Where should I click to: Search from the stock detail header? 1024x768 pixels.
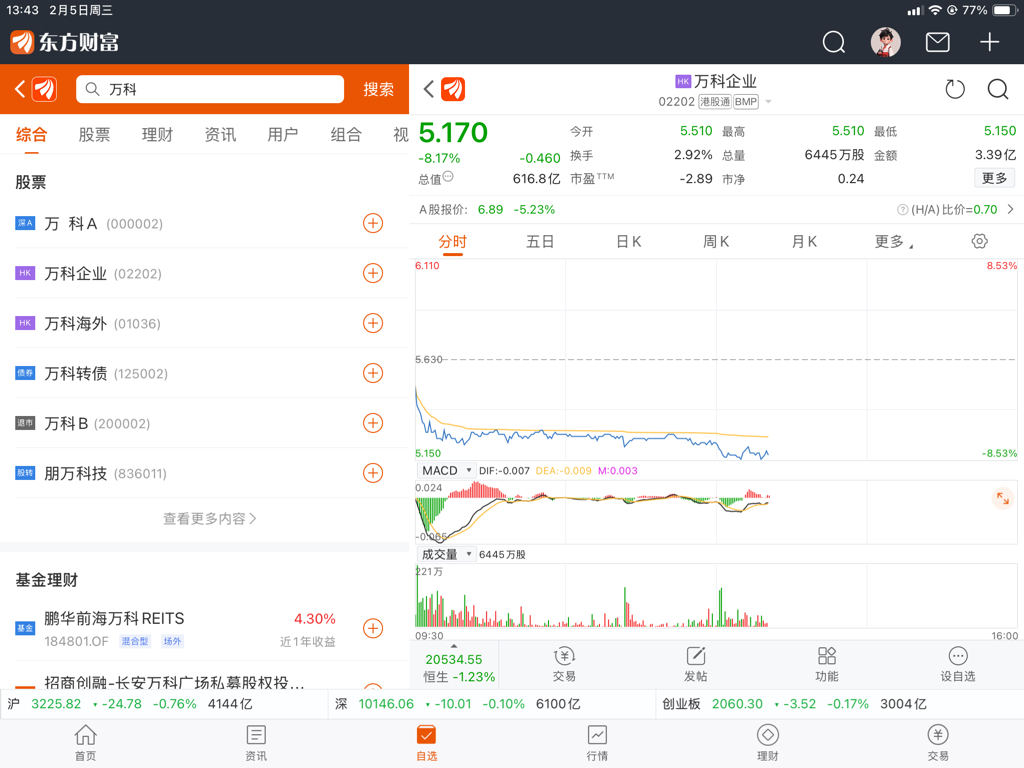997,89
